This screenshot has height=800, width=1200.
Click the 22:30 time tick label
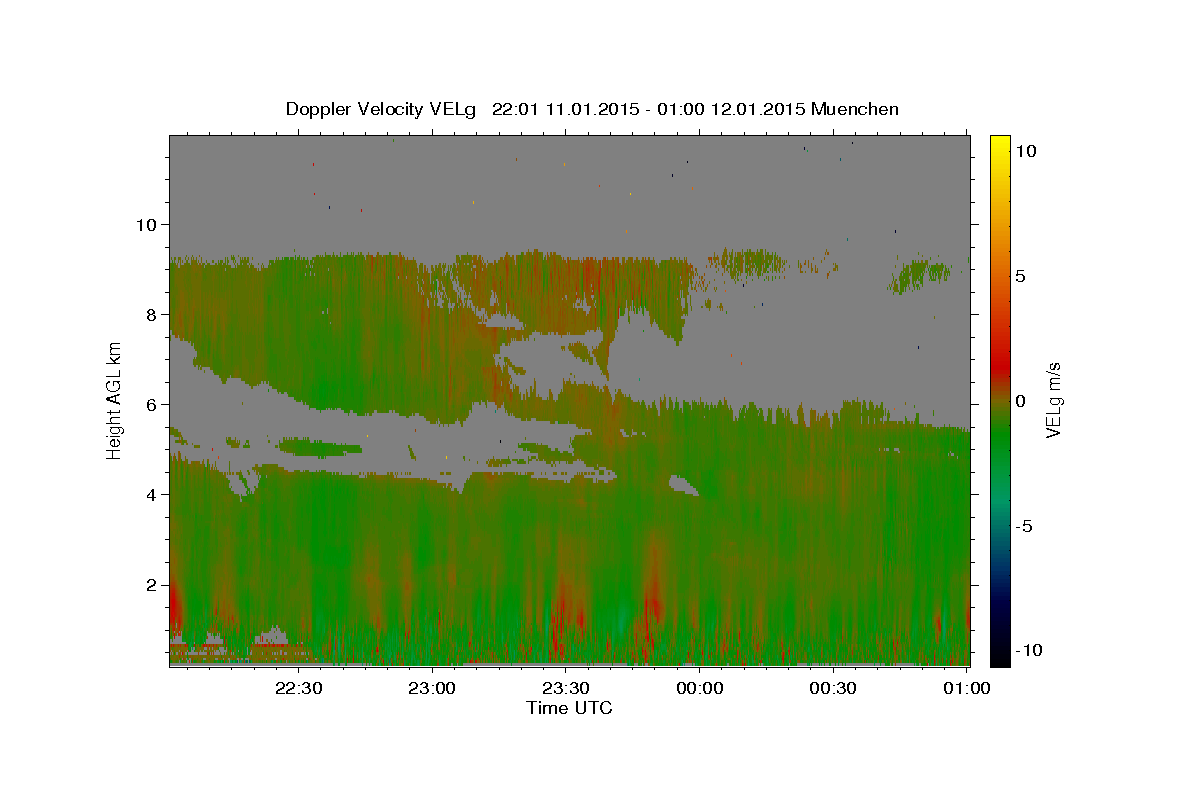298,688
